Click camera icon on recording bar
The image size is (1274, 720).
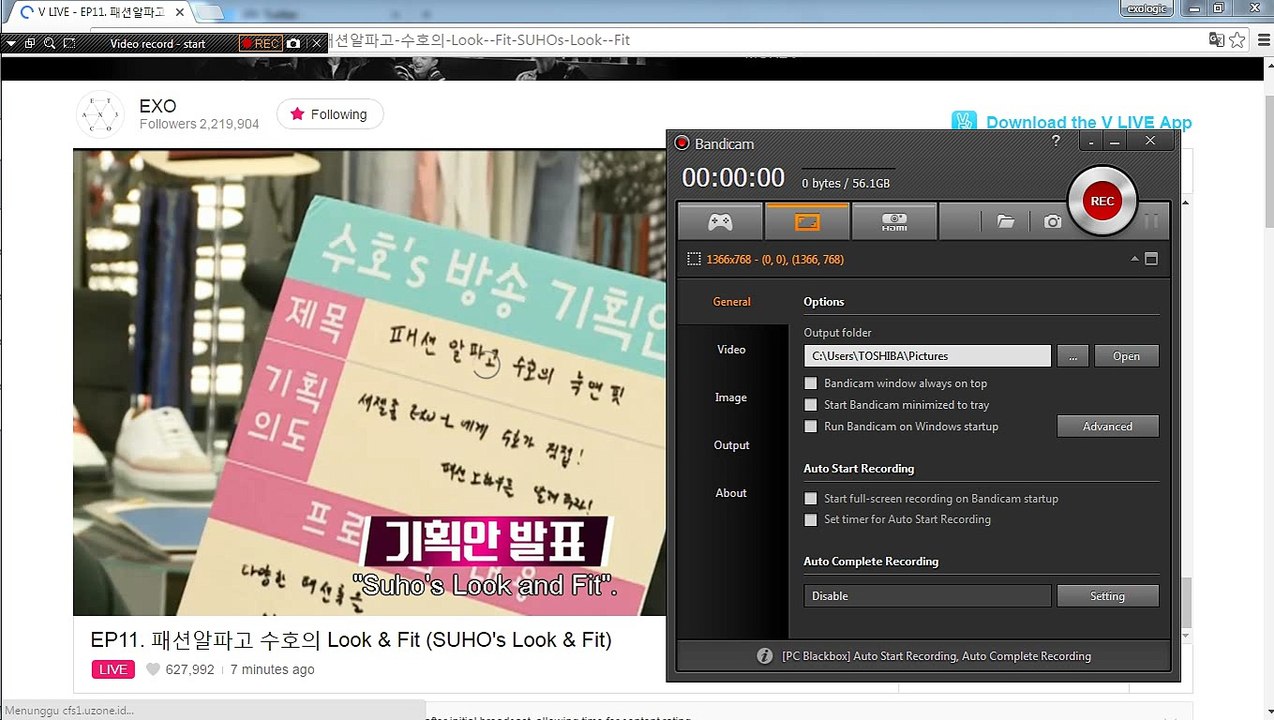293,43
